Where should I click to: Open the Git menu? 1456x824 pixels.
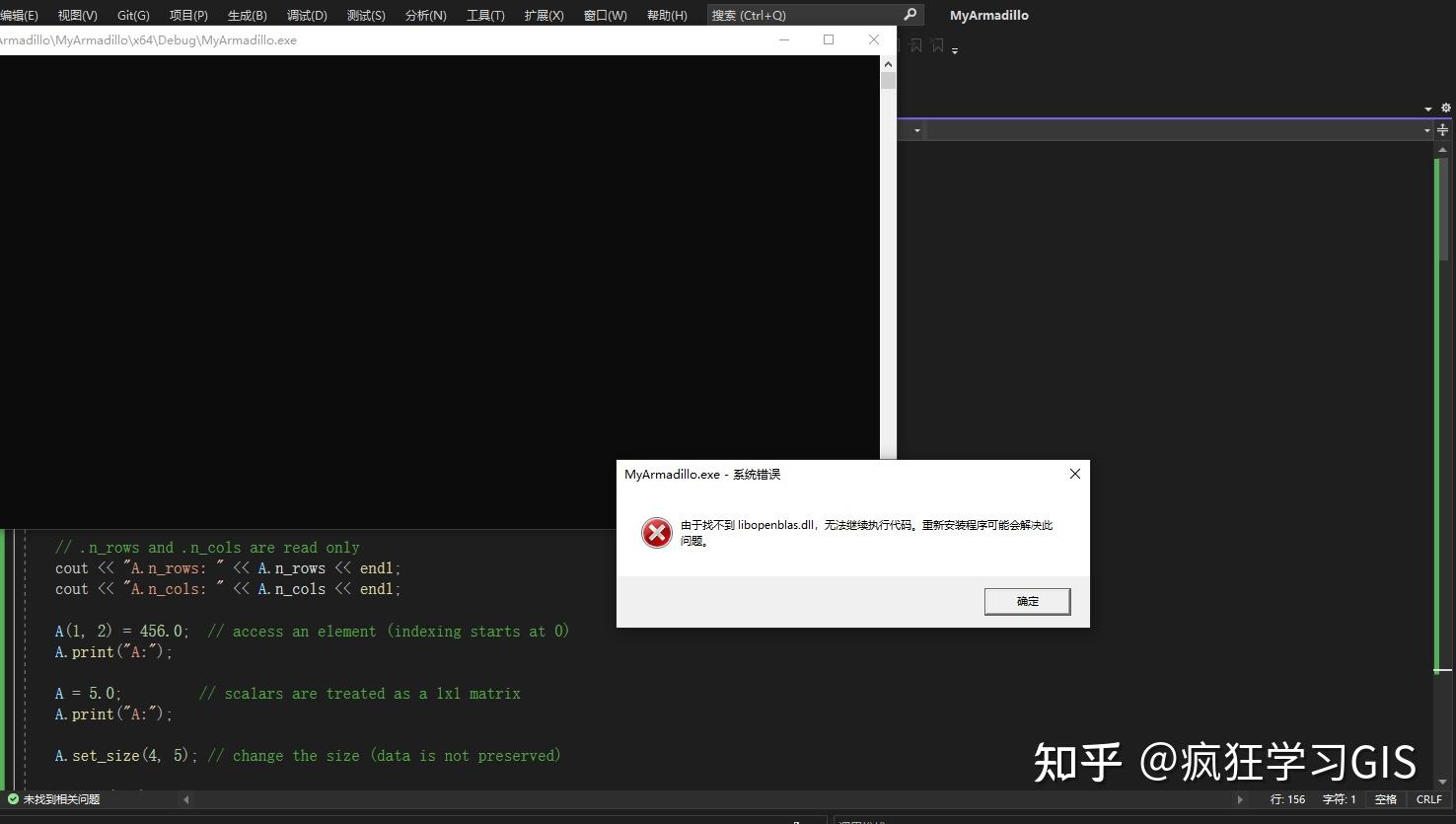[x=132, y=15]
